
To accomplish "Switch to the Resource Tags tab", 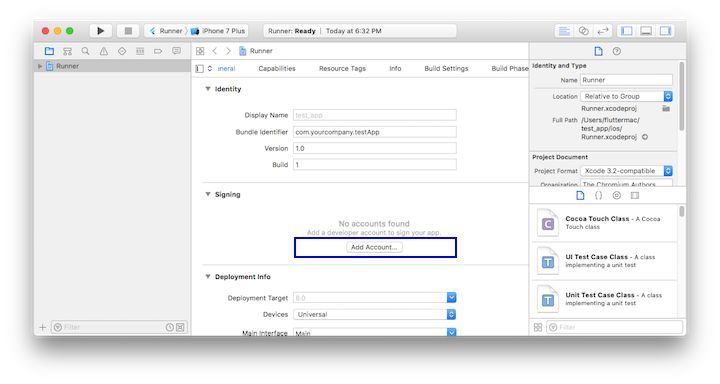I will pyautogui.click(x=342, y=68).
